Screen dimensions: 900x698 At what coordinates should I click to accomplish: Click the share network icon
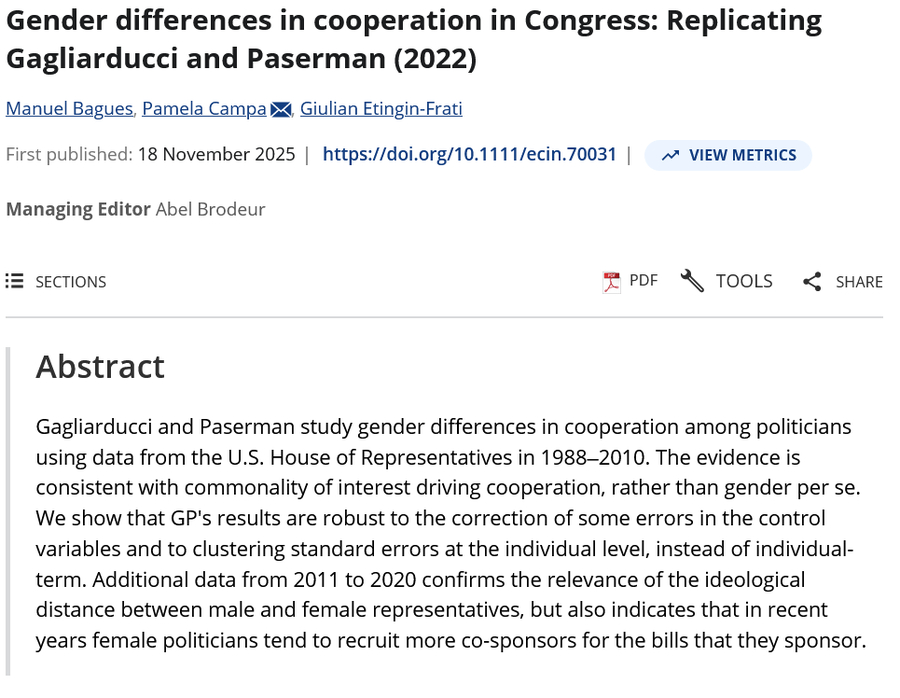tap(812, 282)
